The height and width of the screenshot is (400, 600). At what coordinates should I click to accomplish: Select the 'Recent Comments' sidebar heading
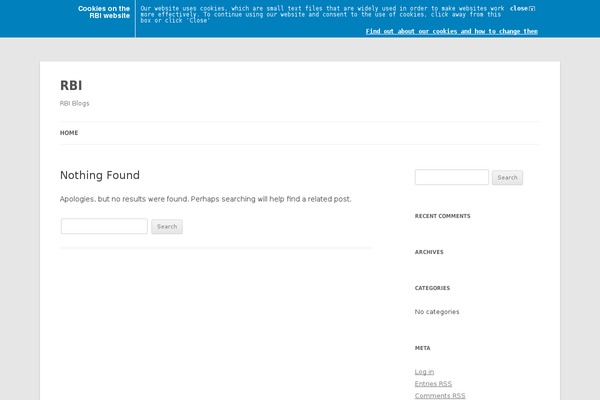coord(442,216)
